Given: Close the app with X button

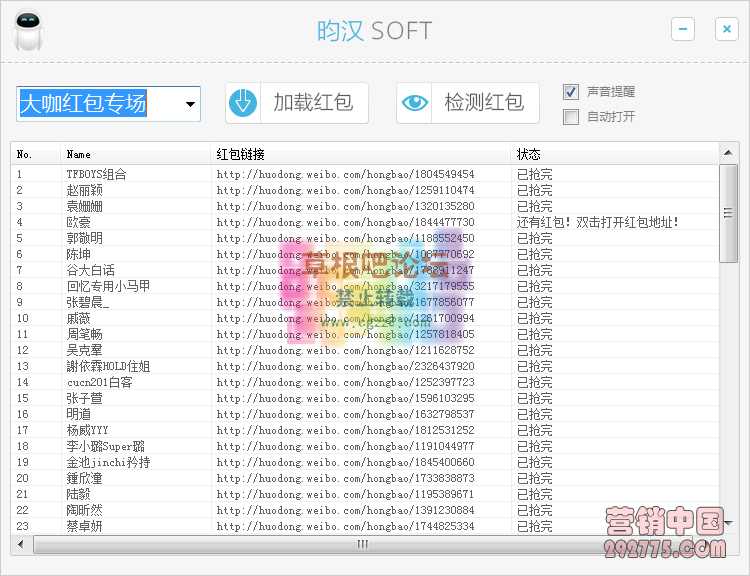Looking at the screenshot, I should click(727, 29).
